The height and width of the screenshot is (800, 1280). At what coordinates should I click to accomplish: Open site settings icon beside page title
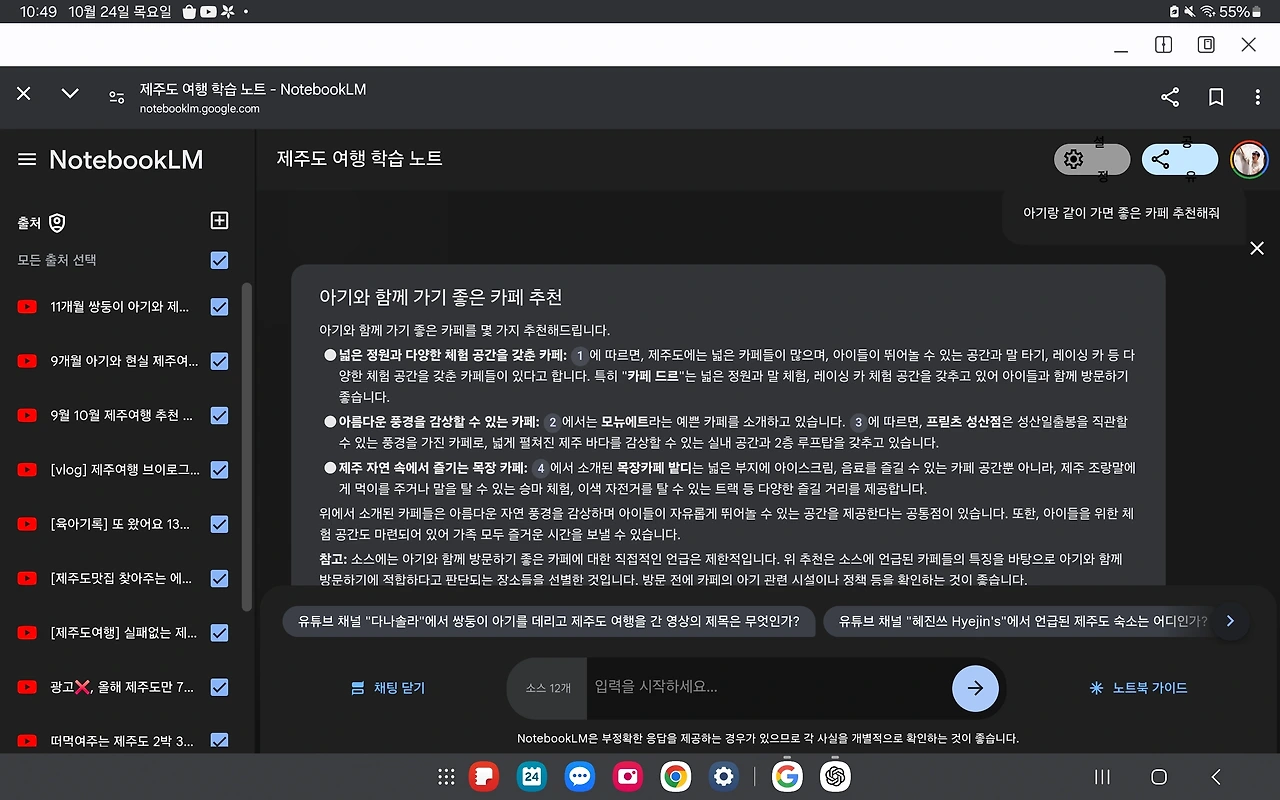(117, 97)
